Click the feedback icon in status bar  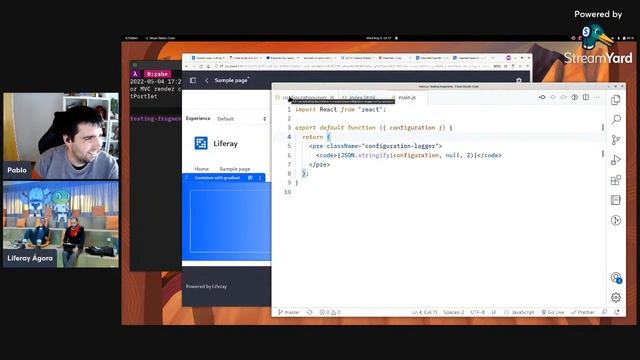pyautogui.click(x=604, y=312)
